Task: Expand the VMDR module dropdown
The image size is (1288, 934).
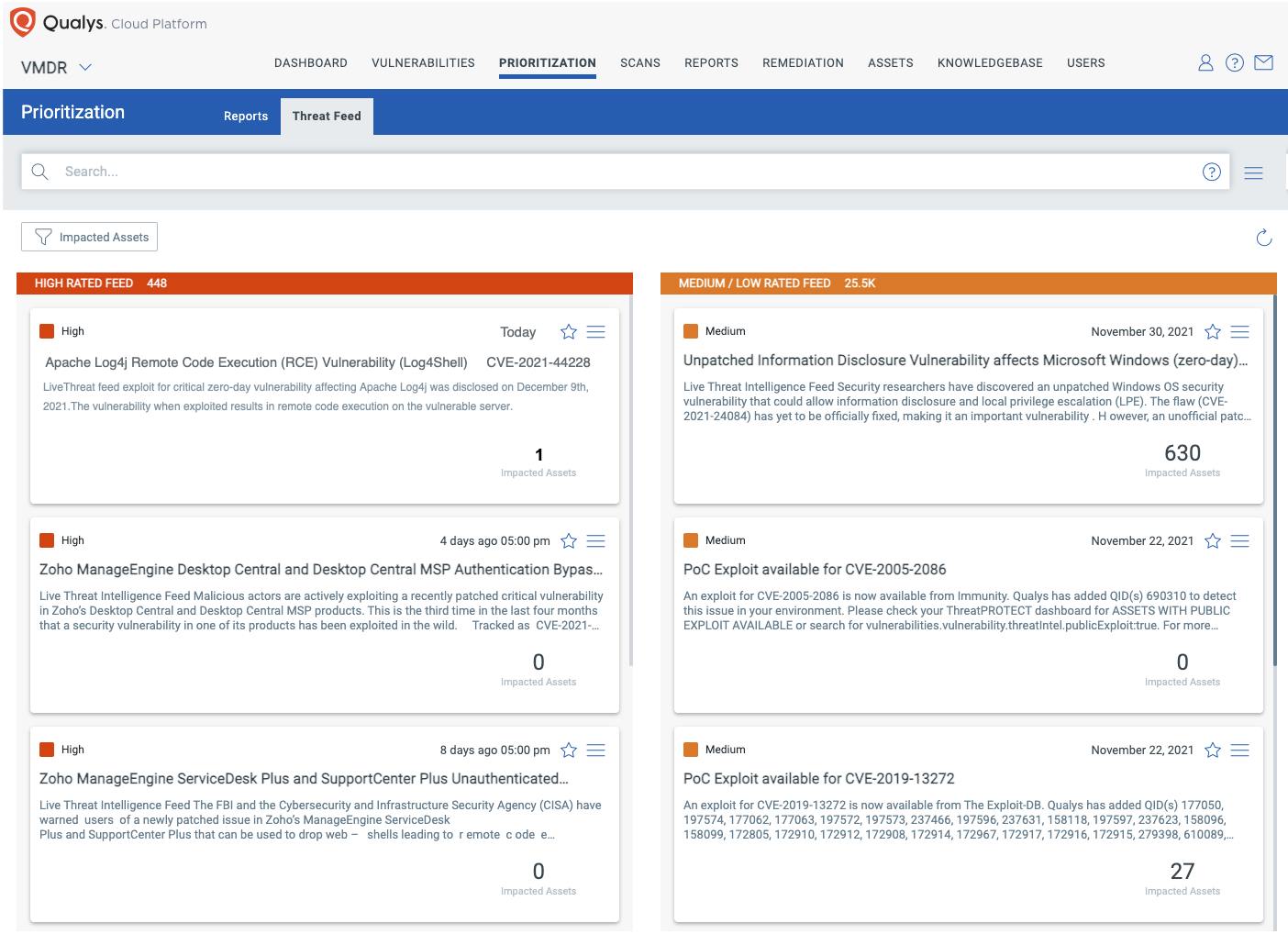Action: (x=84, y=67)
